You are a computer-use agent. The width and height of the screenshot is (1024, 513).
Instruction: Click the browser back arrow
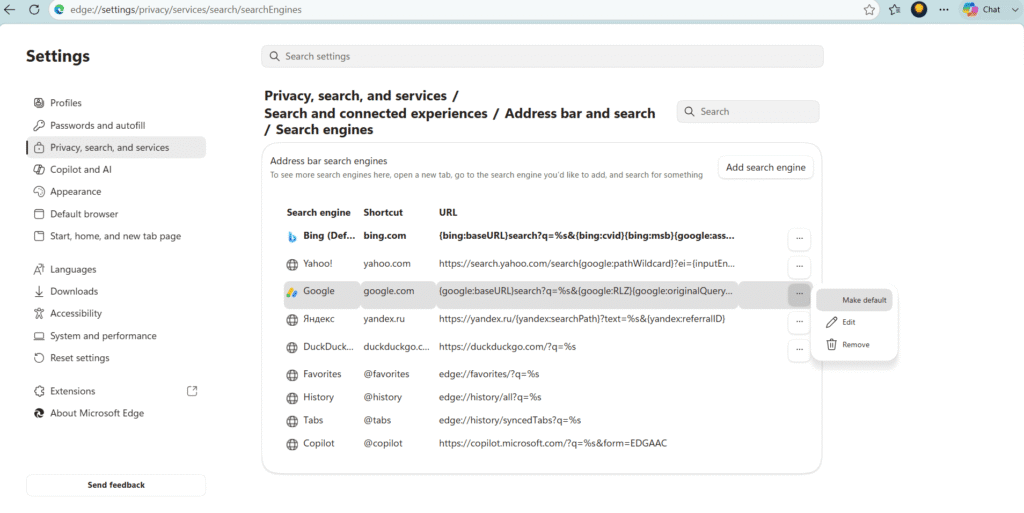click(9, 10)
